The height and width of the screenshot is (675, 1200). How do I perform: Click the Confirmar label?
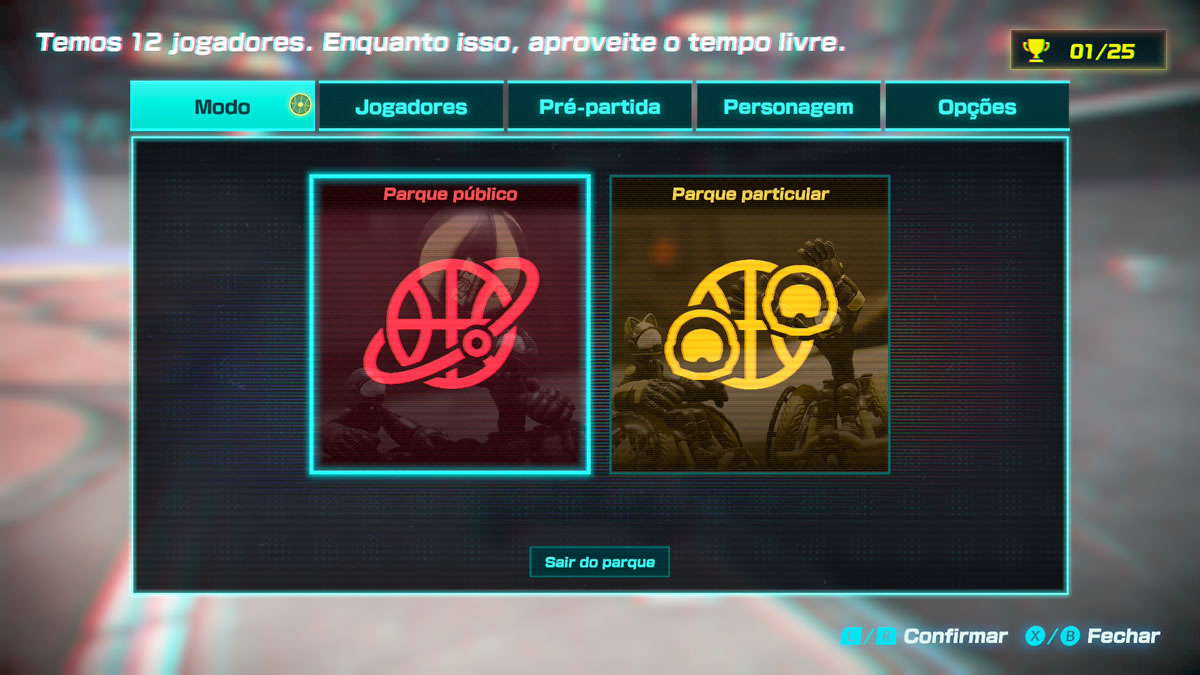pos(956,636)
